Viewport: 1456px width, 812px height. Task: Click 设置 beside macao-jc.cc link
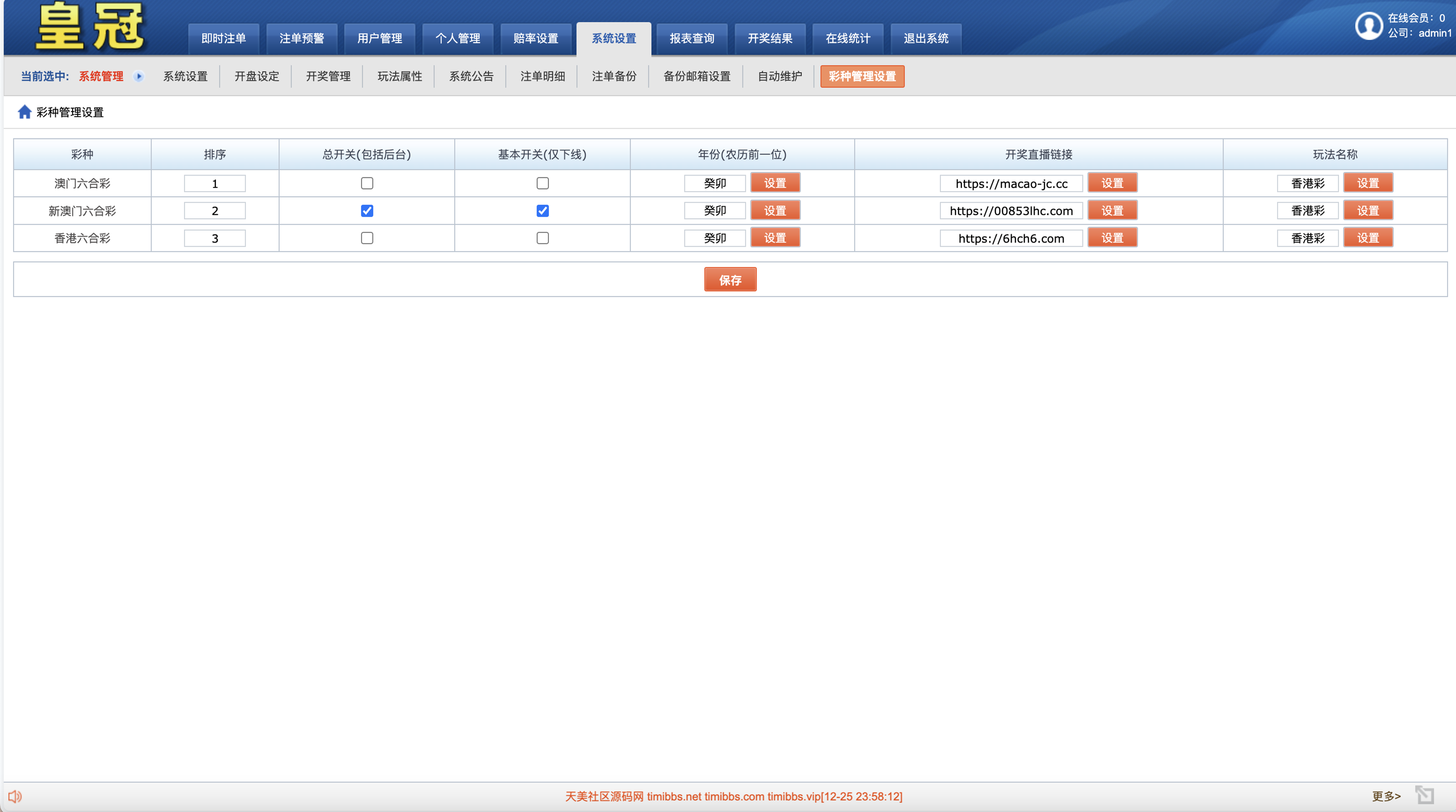coord(1112,183)
